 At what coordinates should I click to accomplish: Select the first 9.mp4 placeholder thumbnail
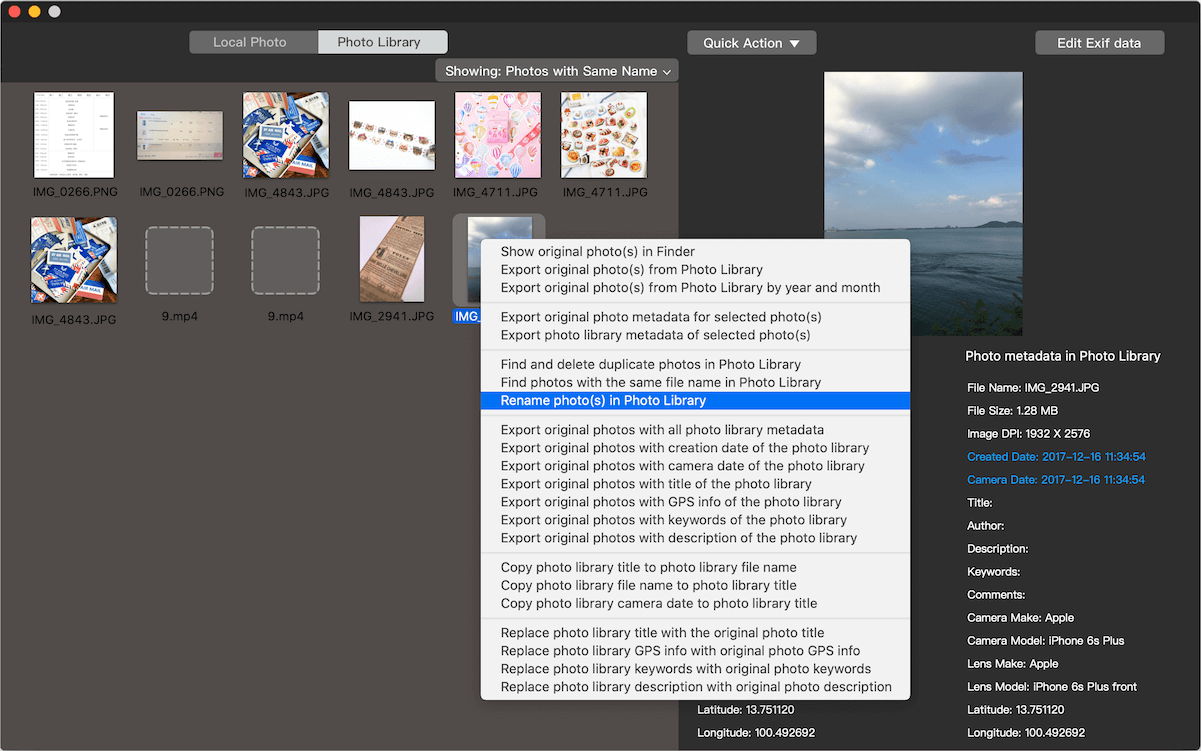click(x=180, y=260)
